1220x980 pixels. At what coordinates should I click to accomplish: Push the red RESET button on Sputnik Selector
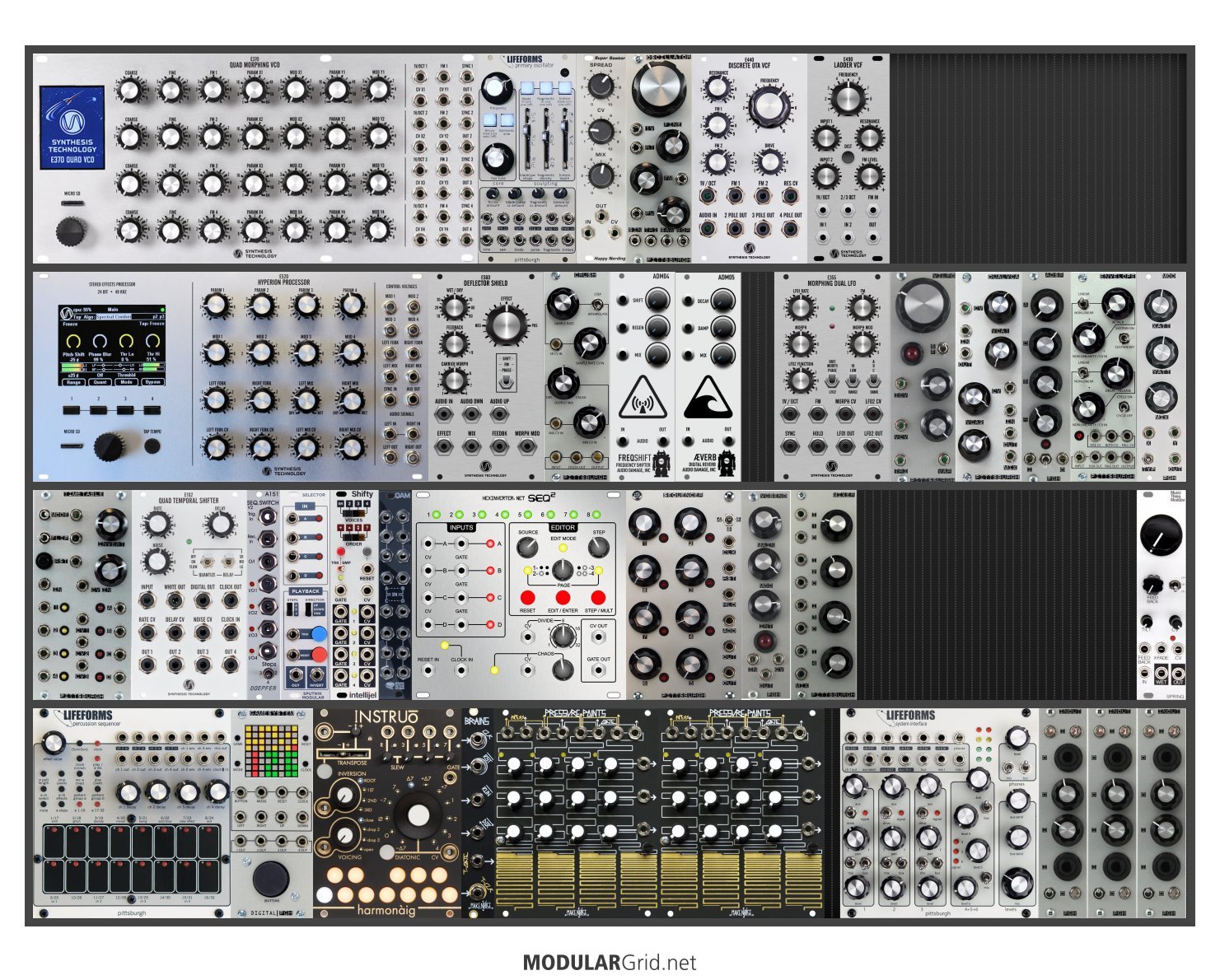click(x=318, y=656)
